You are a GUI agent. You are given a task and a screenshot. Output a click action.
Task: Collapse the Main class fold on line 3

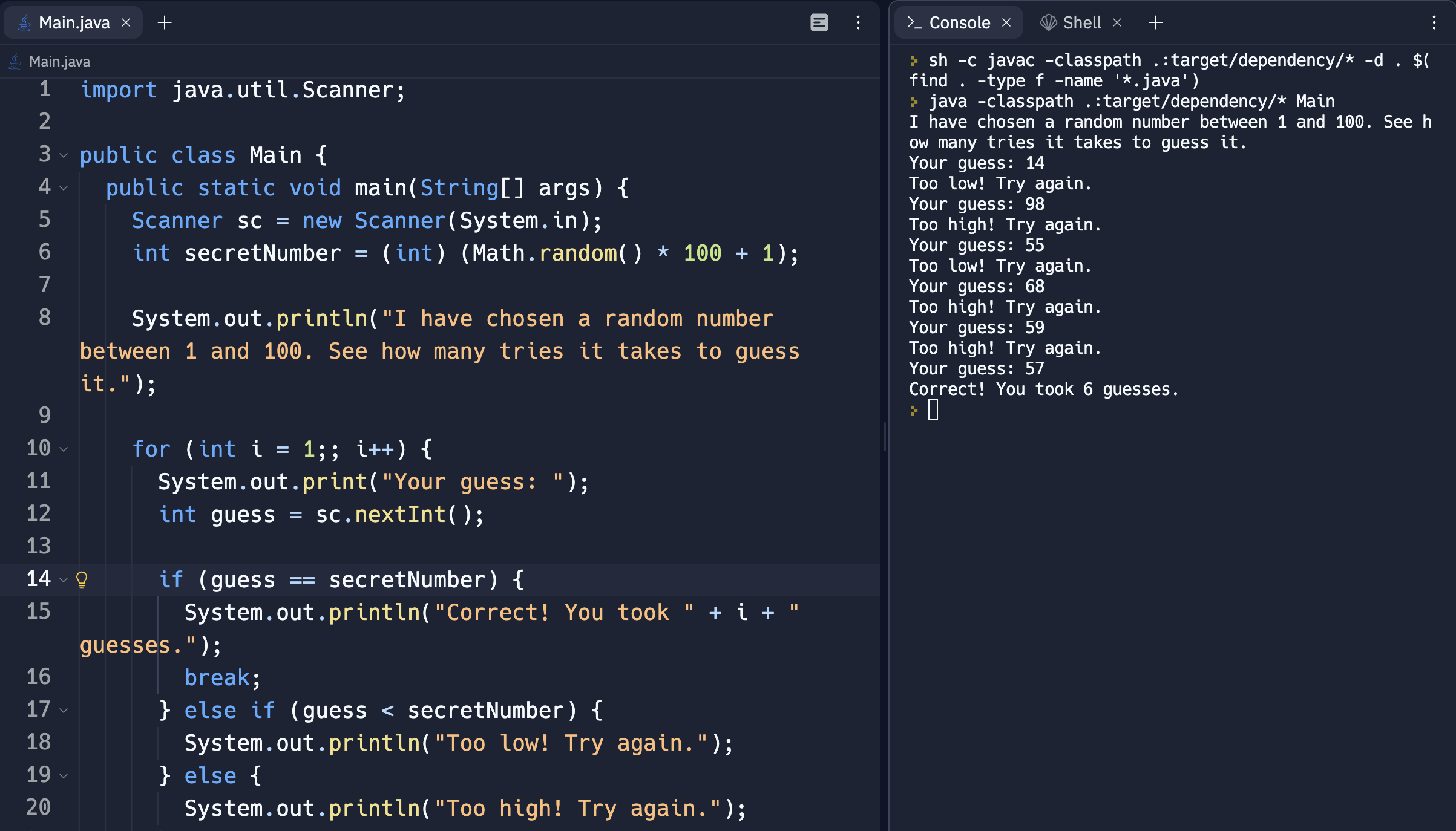pyautogui.click(x=64, y=155)
